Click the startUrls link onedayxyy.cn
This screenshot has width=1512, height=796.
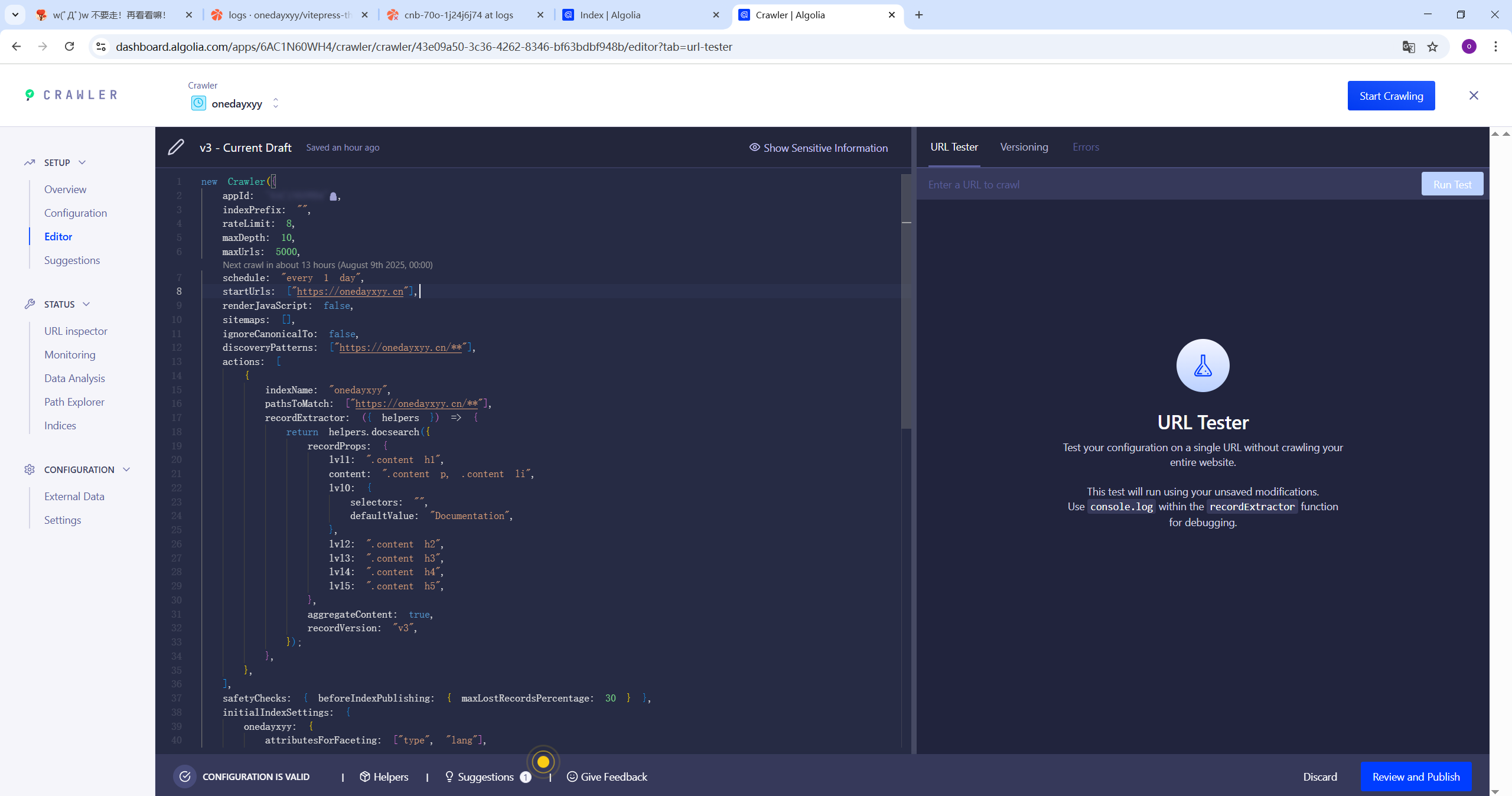350,292
